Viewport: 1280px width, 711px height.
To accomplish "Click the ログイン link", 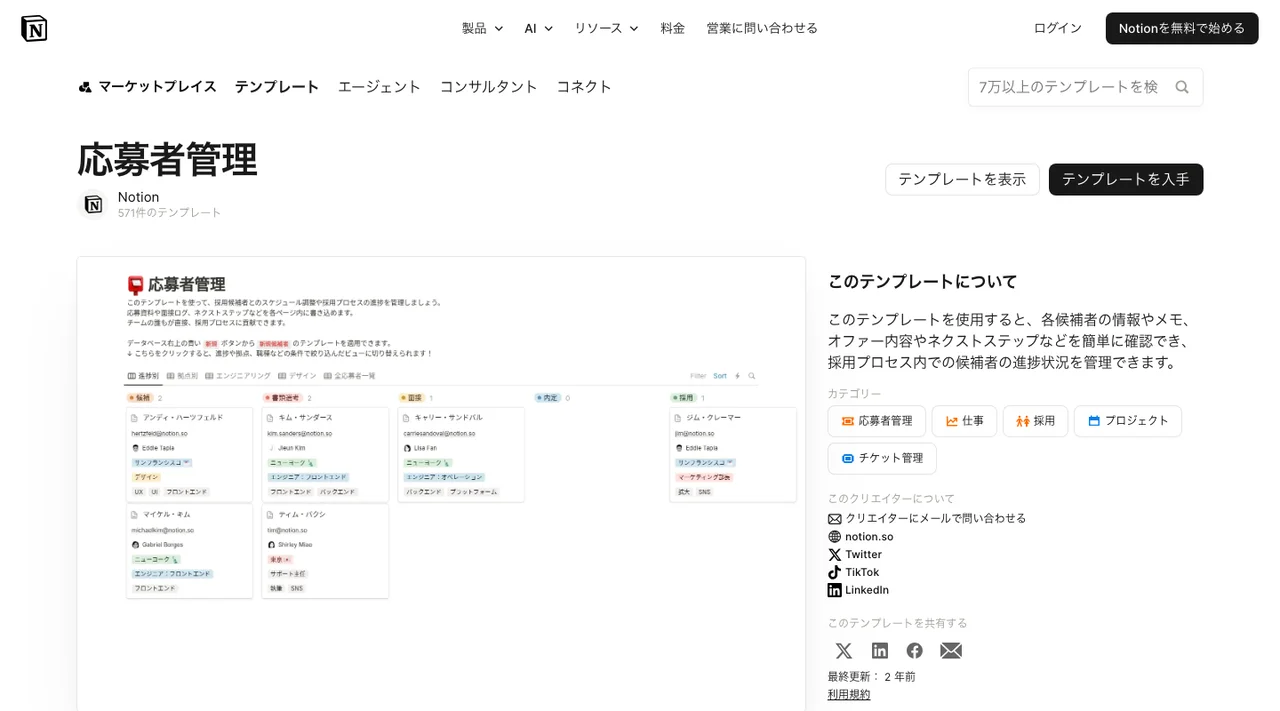I will tap(1058, 28).
